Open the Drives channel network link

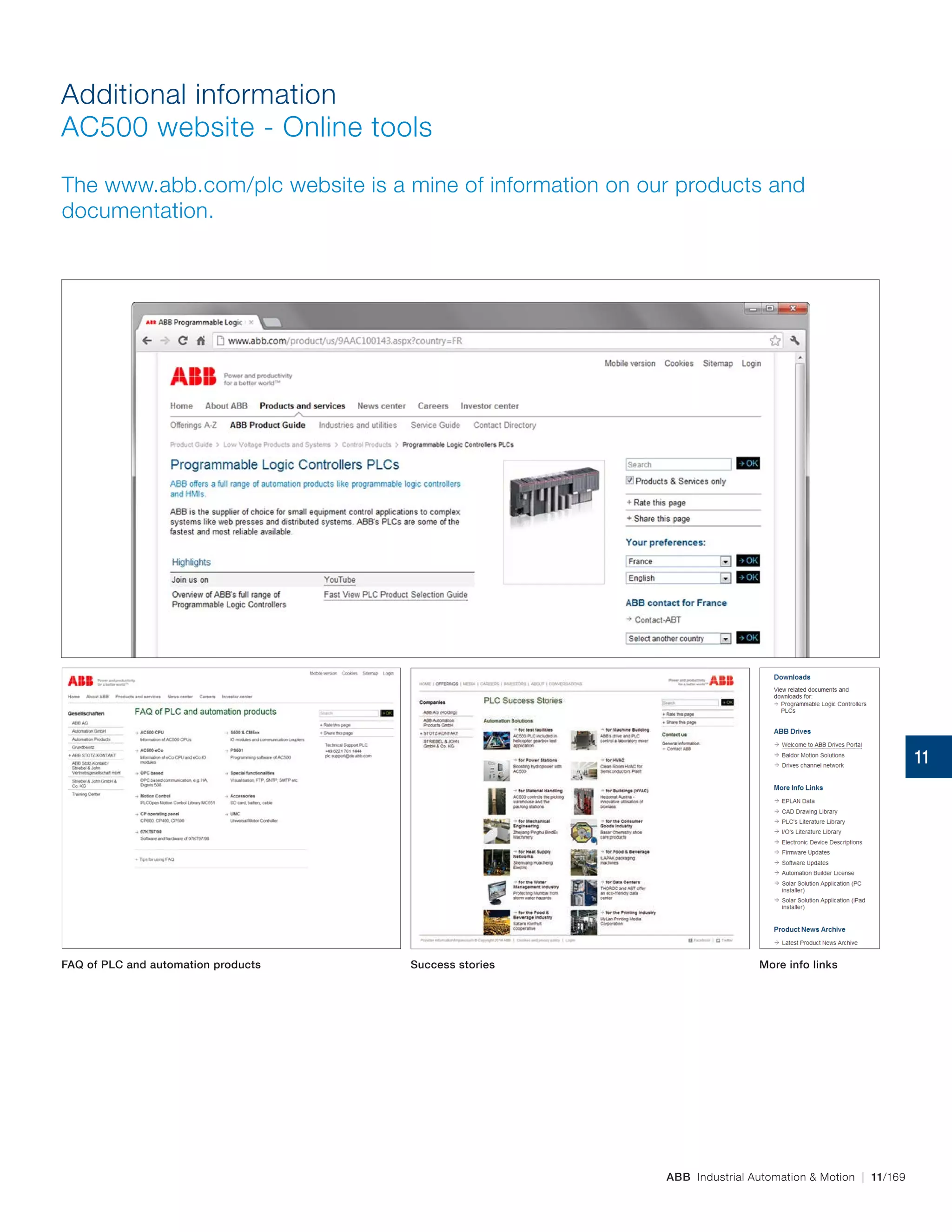tap(813, 766)
